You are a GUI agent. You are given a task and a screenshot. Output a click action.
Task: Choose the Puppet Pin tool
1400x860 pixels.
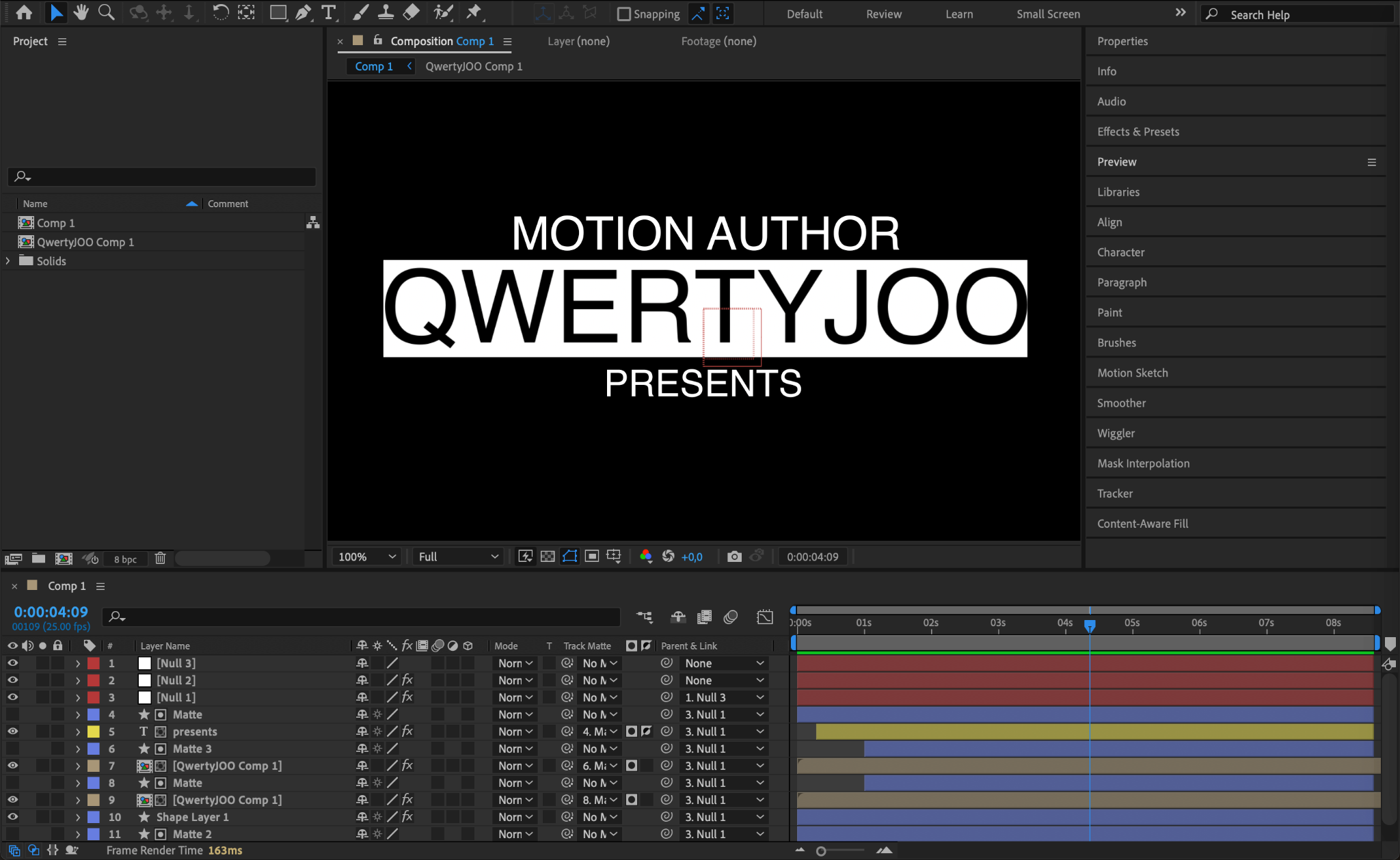point(473,12)
